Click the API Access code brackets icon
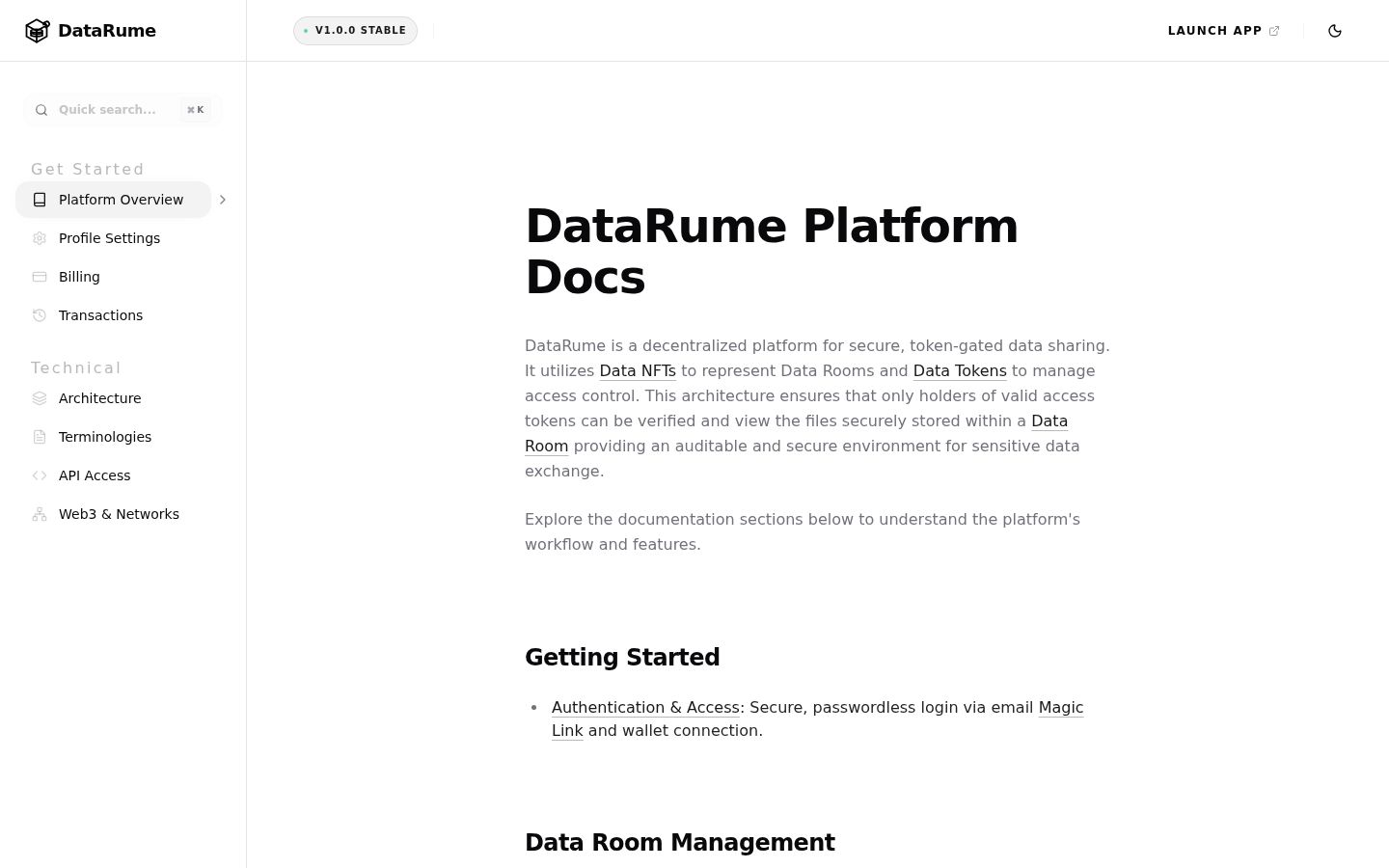 pos(40,475)
